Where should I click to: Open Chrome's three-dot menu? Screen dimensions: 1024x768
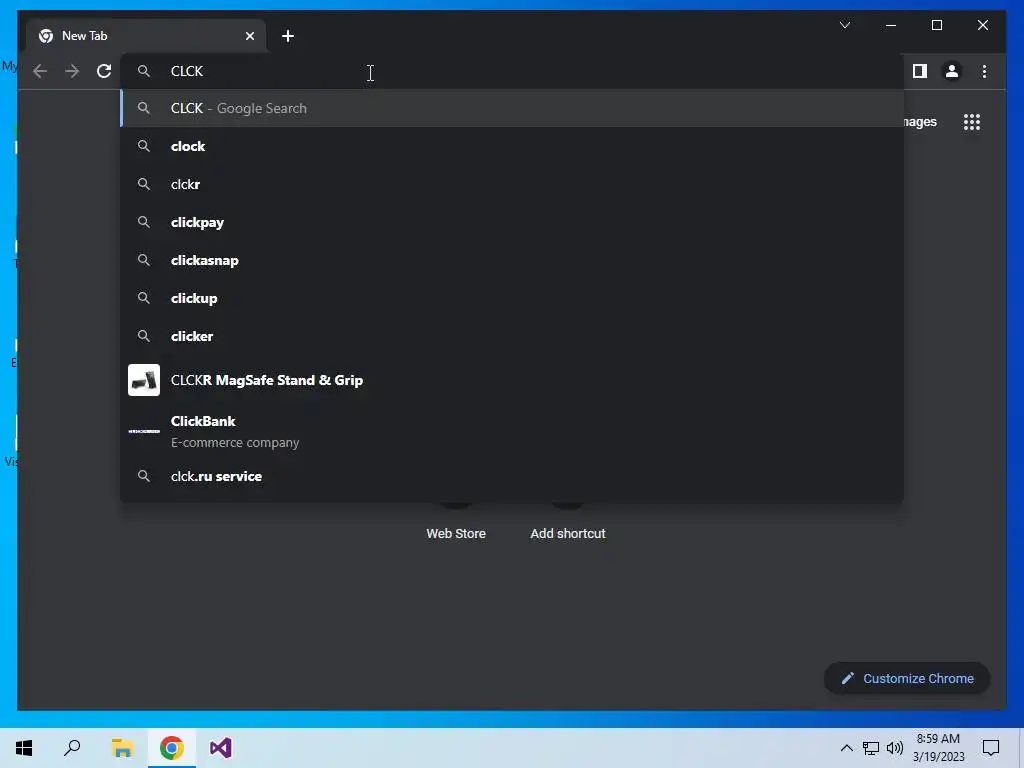984,71
